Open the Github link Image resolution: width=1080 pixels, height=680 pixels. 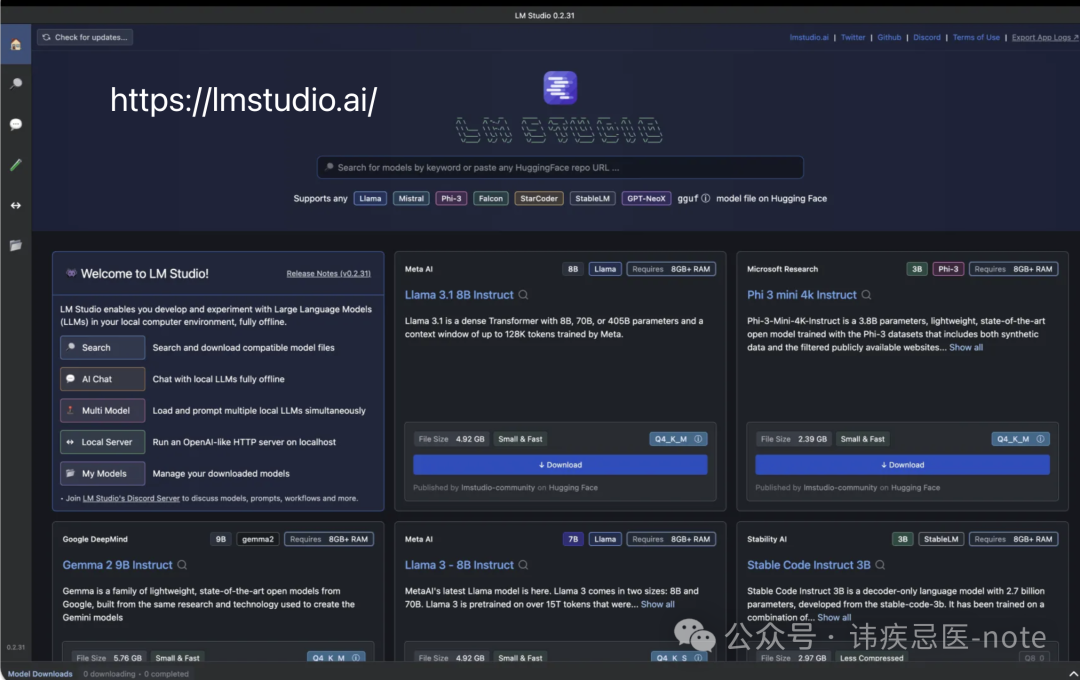coord(889,37)
